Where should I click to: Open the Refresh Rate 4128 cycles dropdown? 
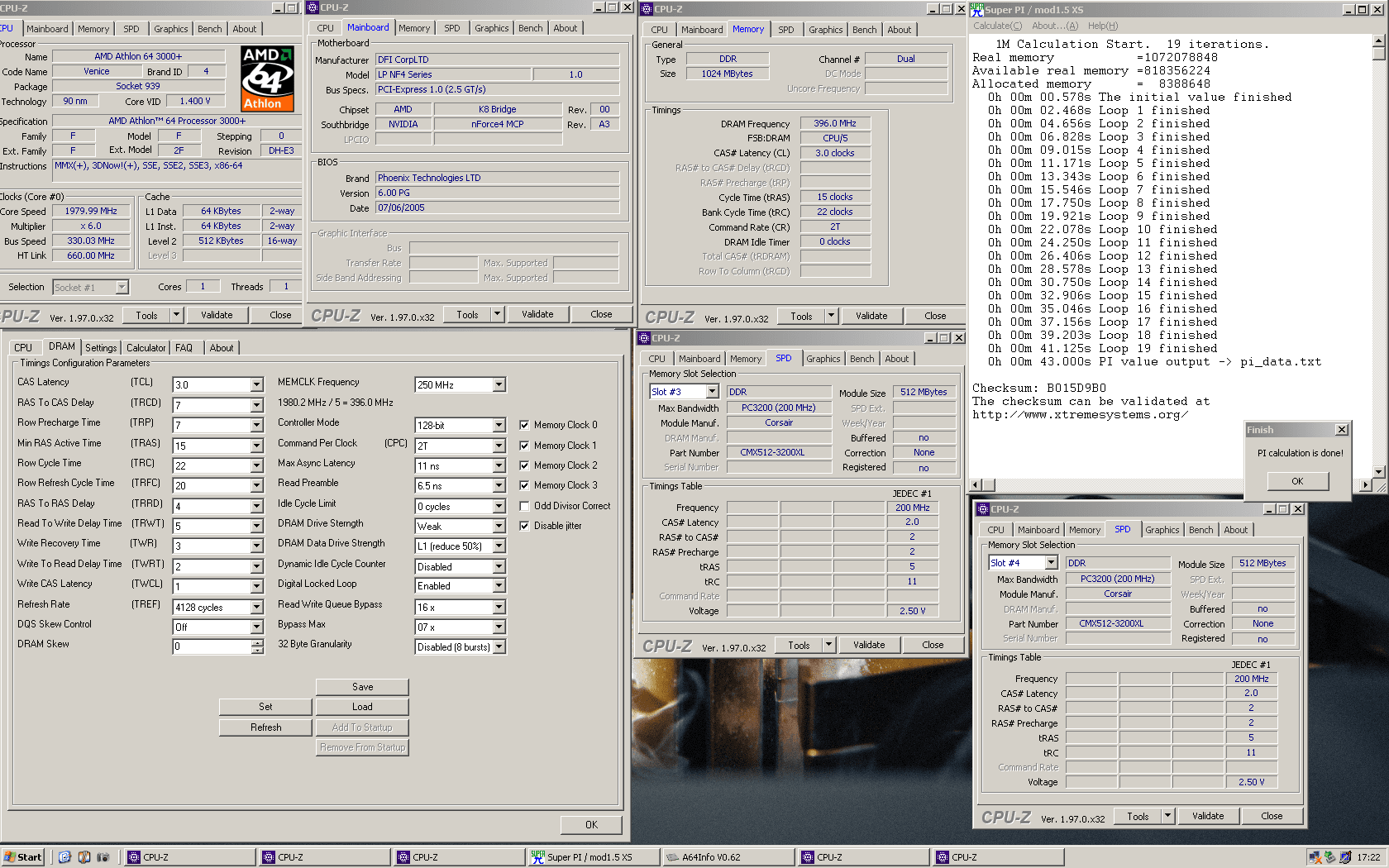point(257,608)
